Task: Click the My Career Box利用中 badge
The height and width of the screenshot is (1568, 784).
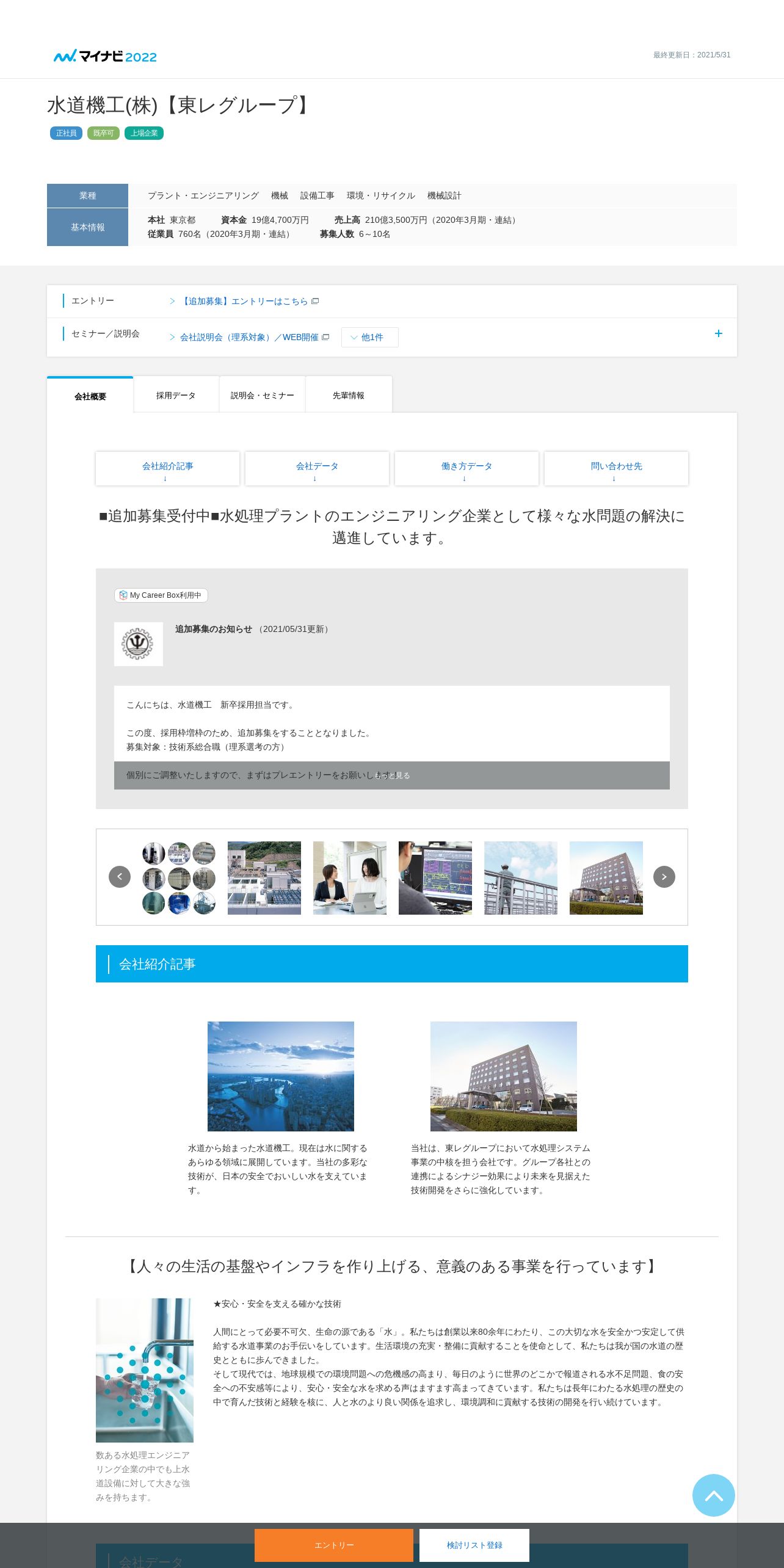Action: (161, 595)
